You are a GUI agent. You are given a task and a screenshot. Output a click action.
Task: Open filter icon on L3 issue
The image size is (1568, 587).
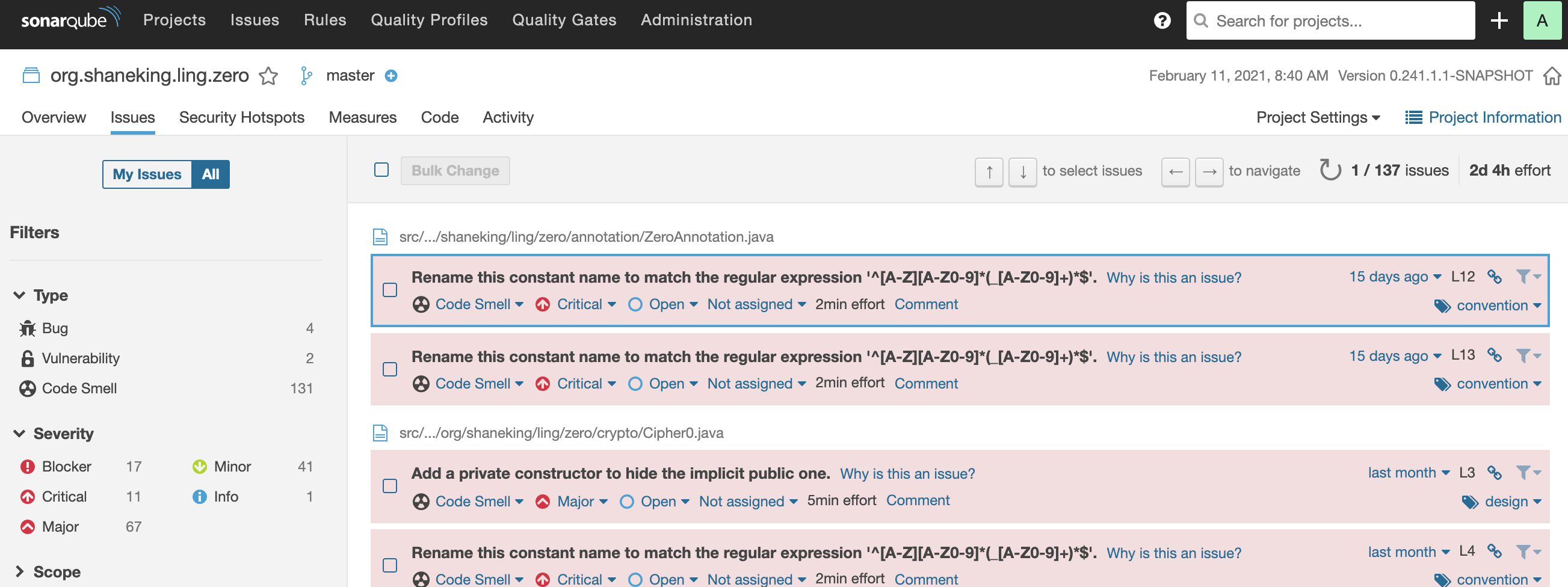pos(1527,473)
